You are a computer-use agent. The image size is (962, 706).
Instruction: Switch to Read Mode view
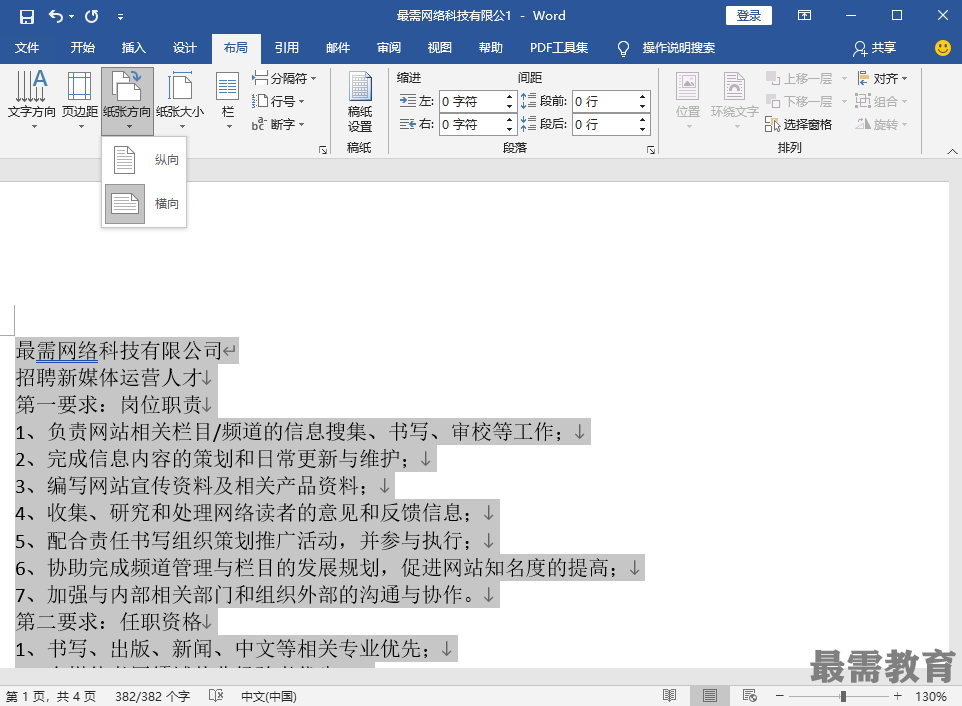coord(669,696)
